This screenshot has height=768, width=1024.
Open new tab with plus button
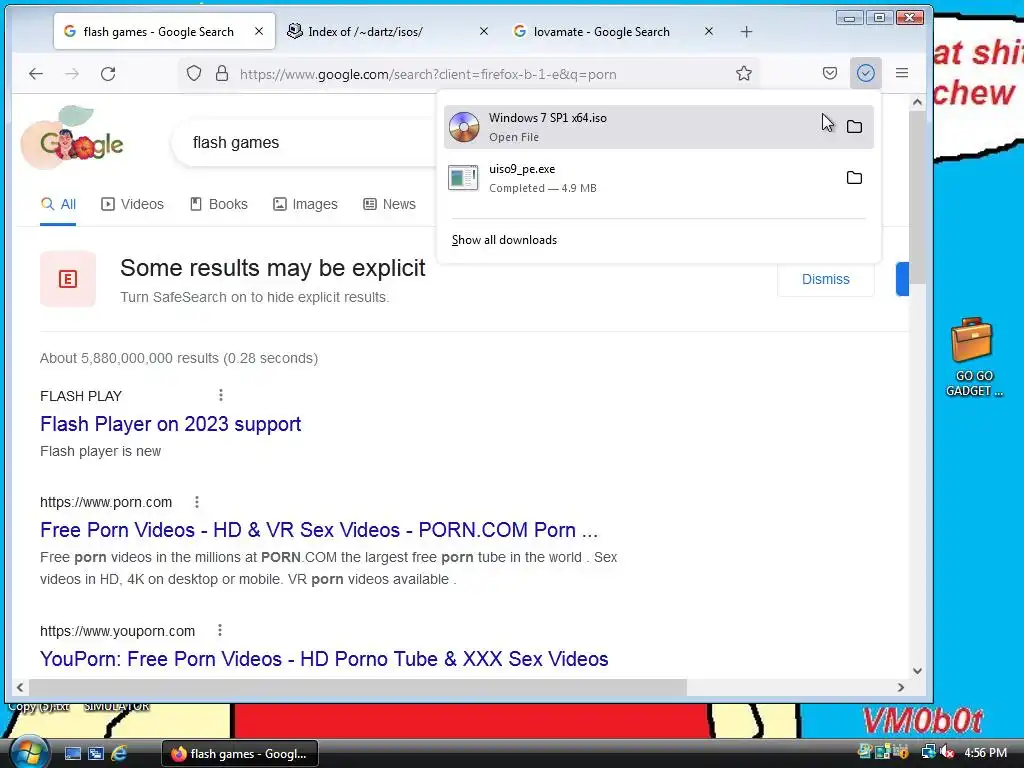pos(746,31)
